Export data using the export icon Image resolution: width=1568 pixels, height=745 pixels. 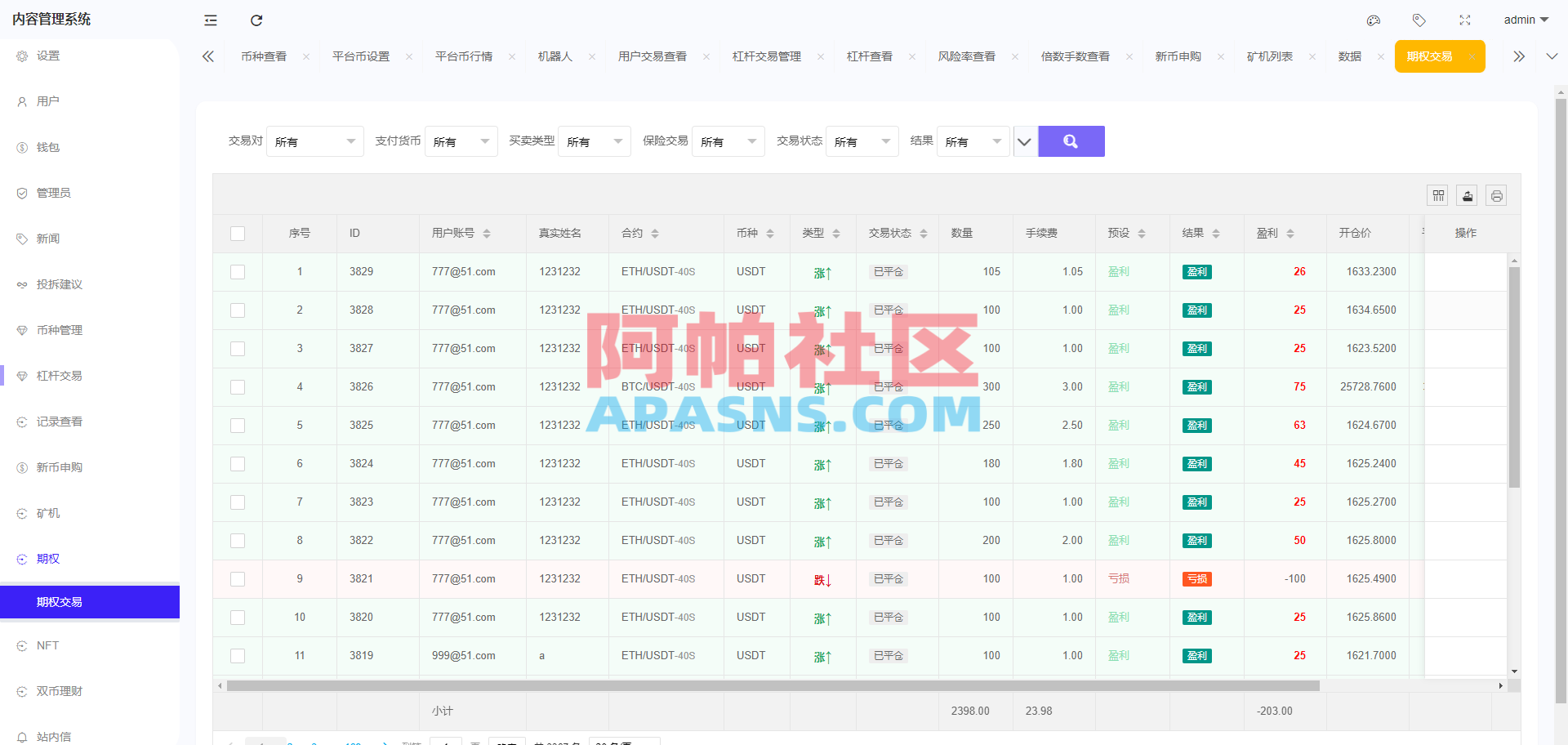(1468, 195)
